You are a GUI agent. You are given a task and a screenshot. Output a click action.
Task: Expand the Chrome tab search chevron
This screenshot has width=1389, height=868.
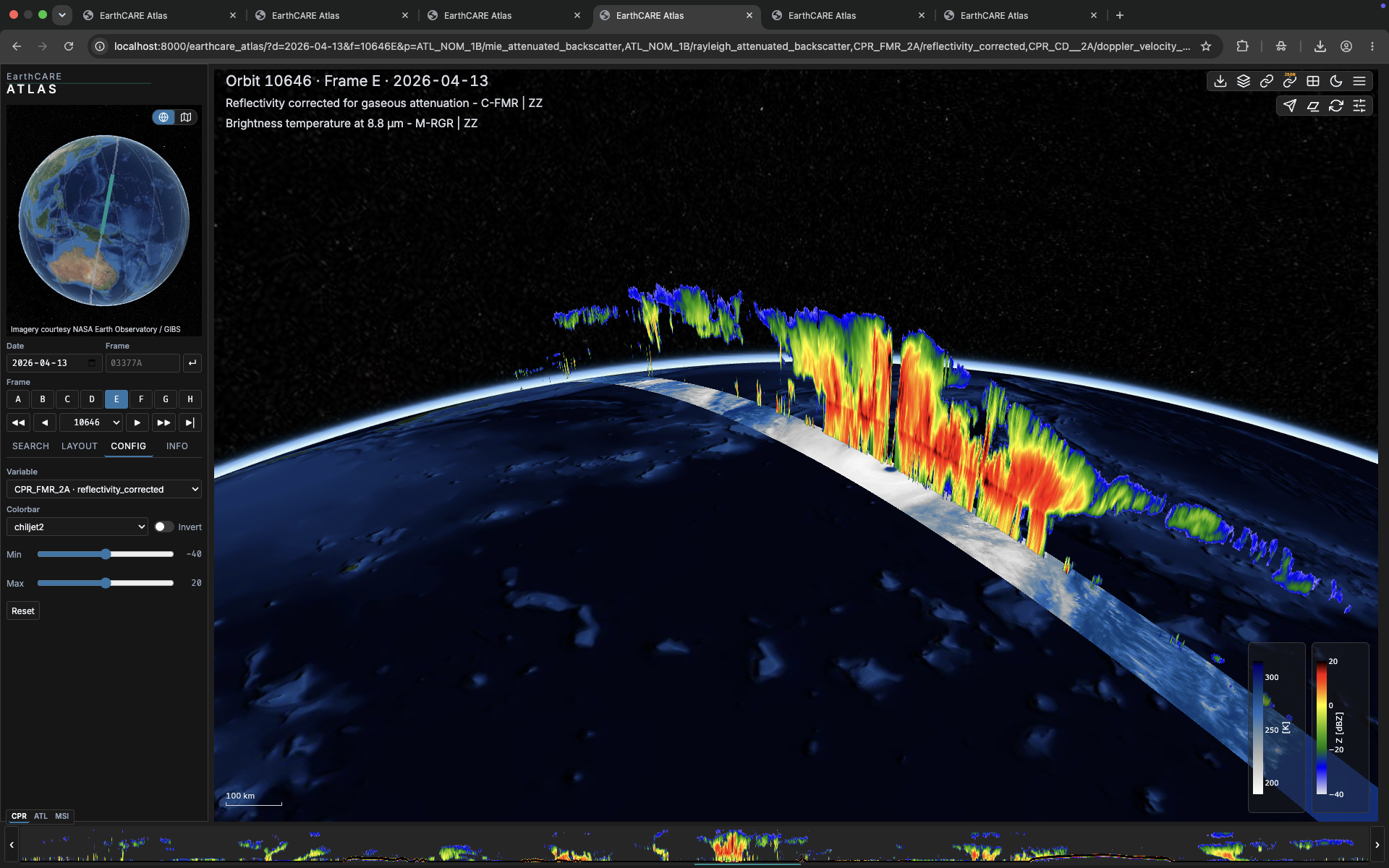click(62, 14)
